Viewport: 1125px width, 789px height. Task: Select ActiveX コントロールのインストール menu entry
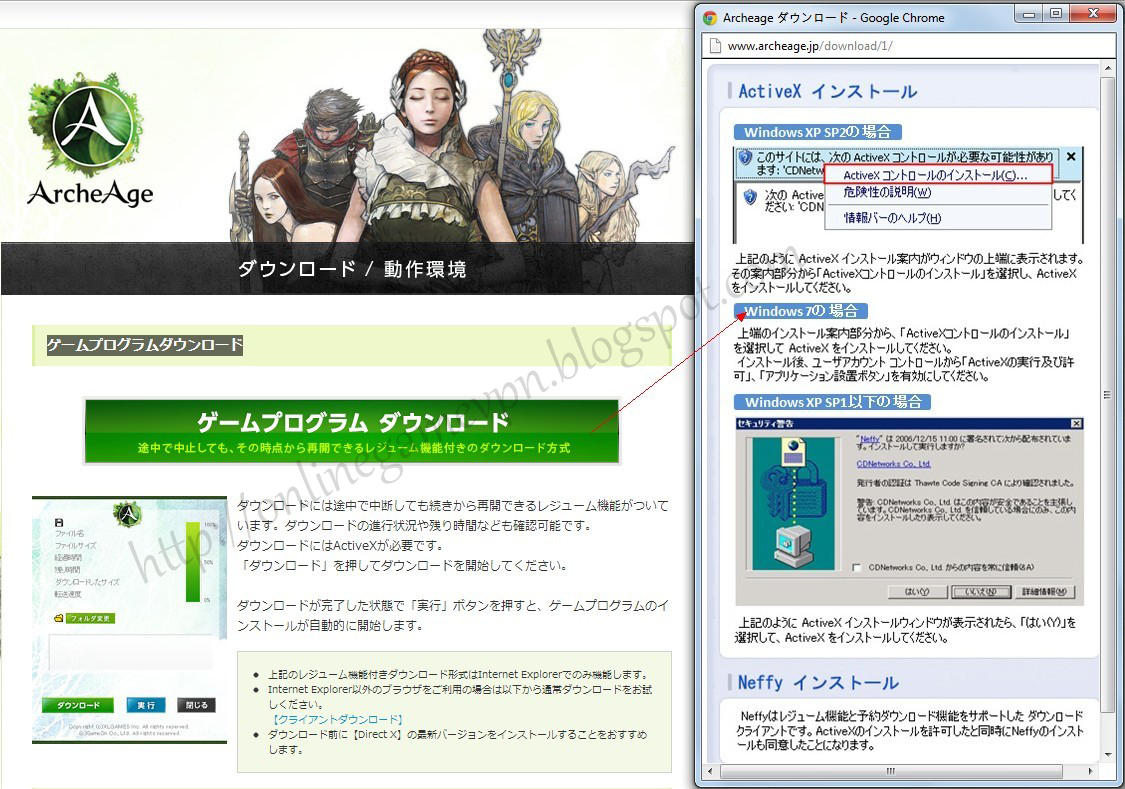(938, 174)
